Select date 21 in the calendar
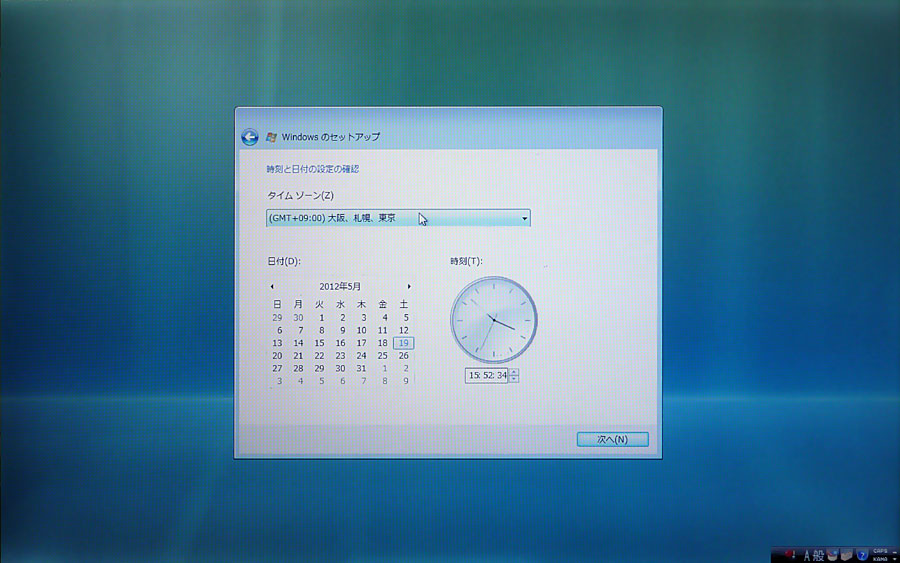Screen dimensions: 900x563 click(x=298, y=356)
